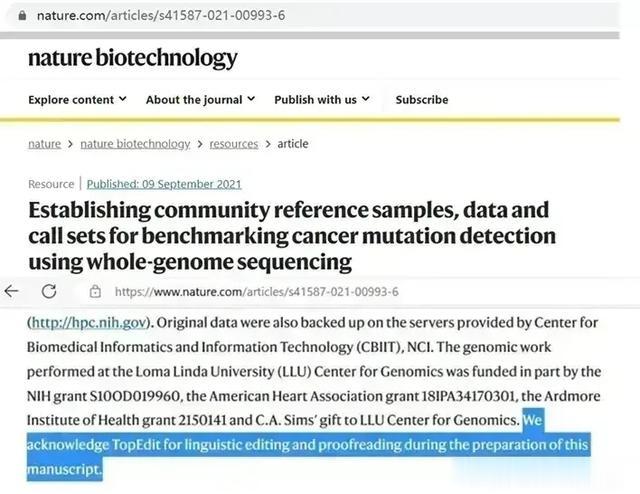Click the Published: 09 September 2021 link
Image resolution: width=640 pixels, height=494 pixels.
164,184
